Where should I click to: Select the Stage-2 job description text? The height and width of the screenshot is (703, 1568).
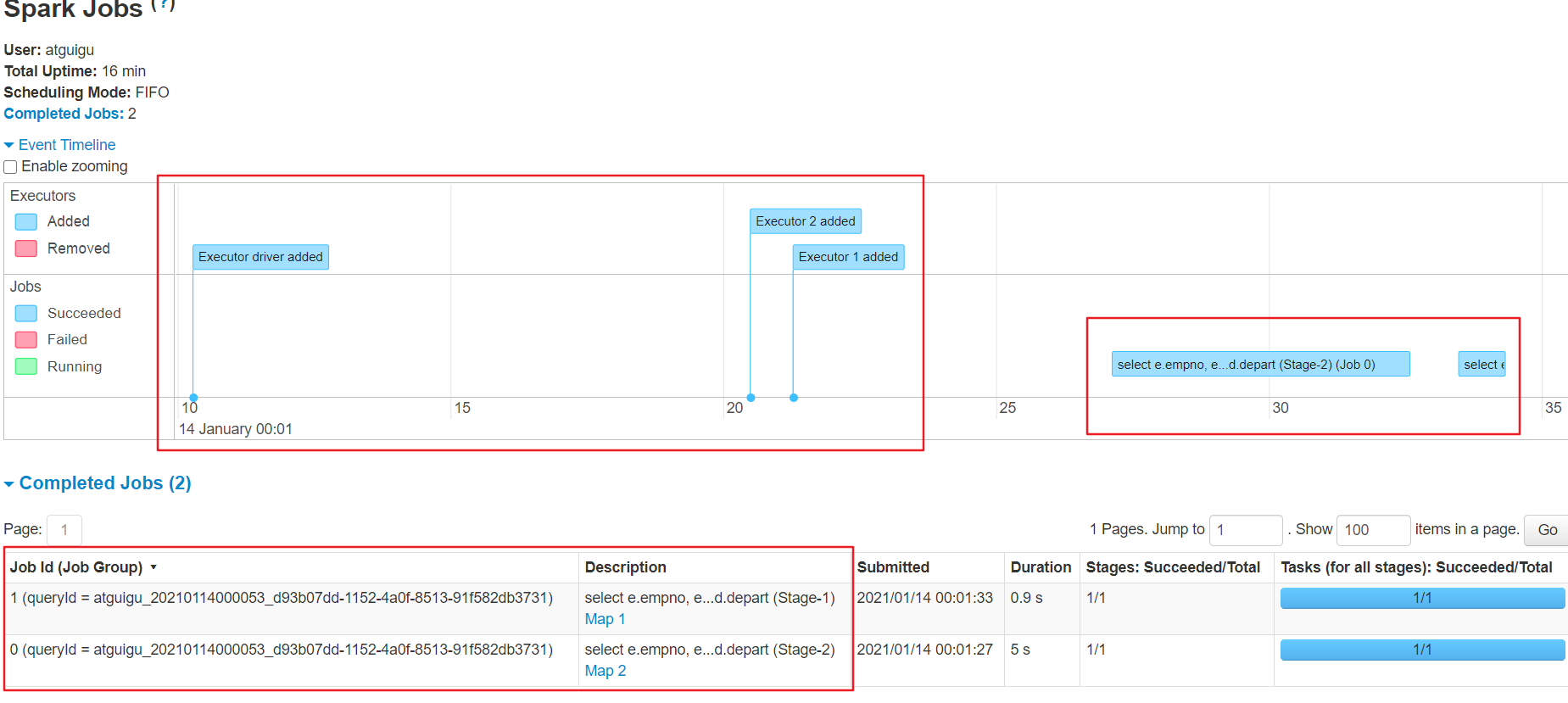710,650
